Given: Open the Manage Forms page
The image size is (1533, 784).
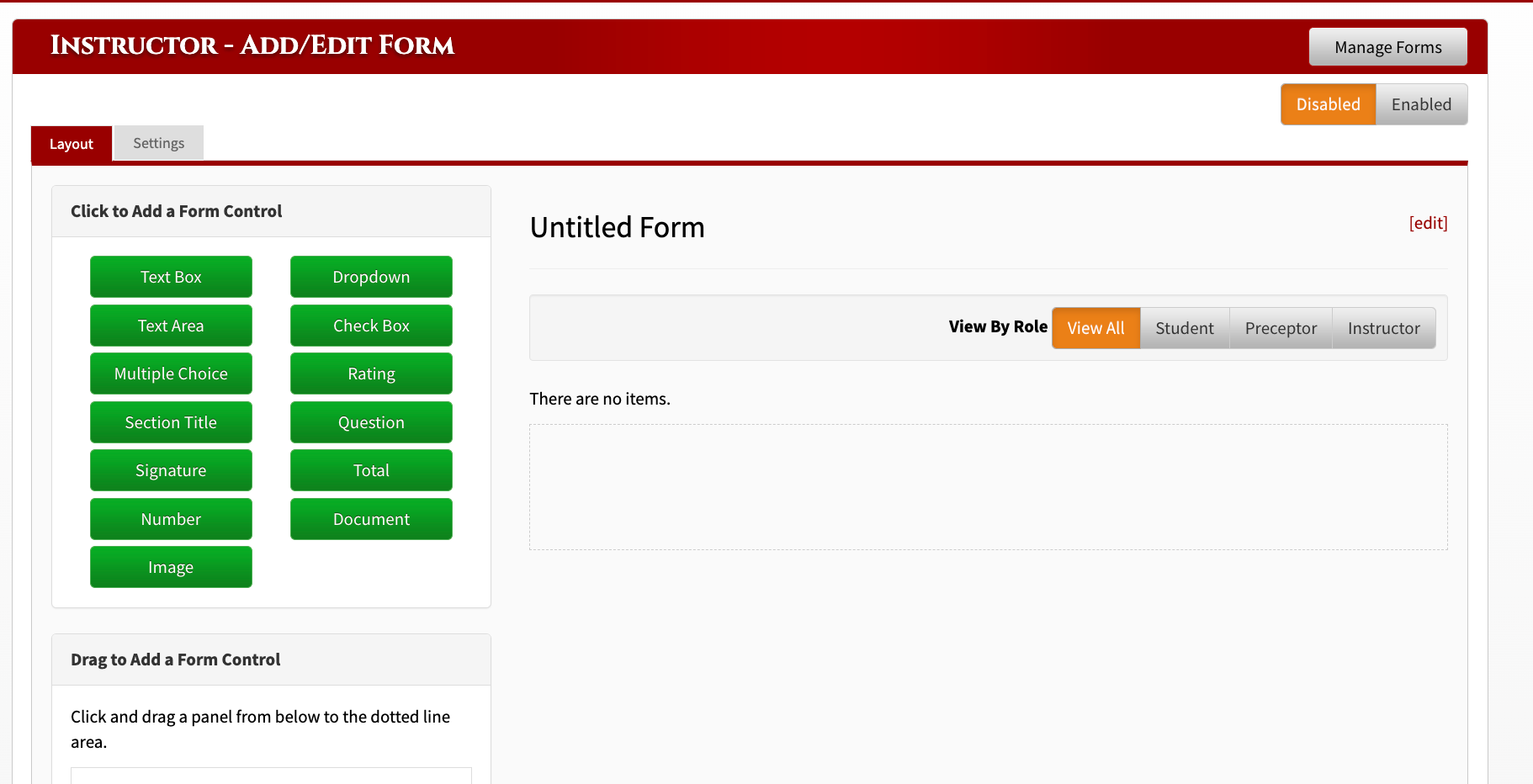Looking at the screenshot, I should [1387, 46].
